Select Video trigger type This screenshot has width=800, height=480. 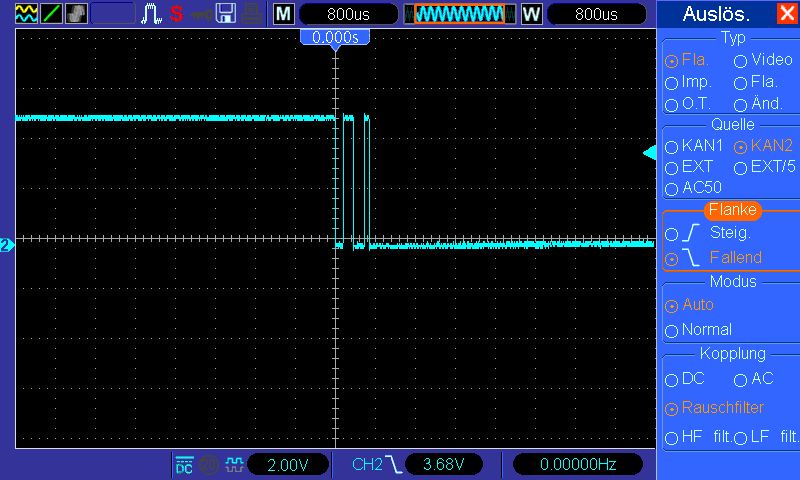tap(741, 60)
